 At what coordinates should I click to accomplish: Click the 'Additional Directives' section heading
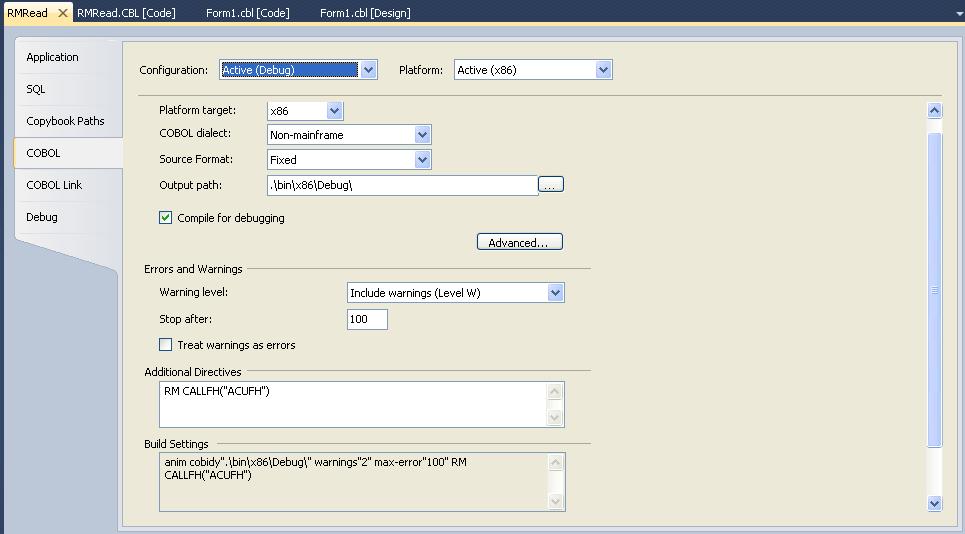(193, 372)
